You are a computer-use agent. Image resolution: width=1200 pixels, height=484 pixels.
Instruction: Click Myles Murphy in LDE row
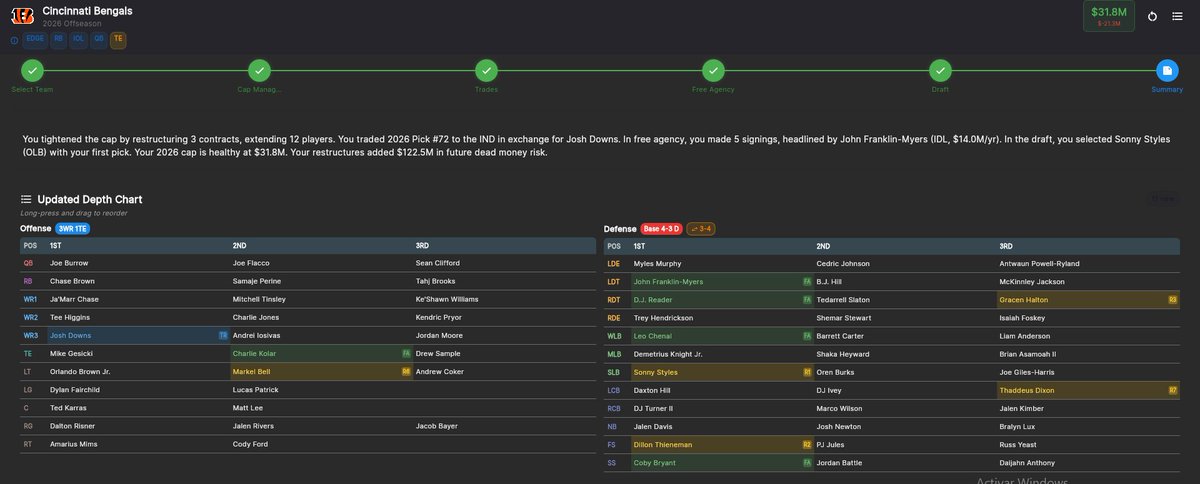click(657, 264)
